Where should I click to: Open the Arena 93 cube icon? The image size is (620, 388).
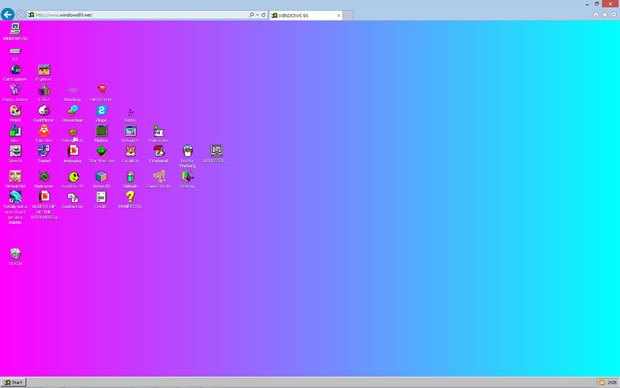pyautogui.click(x=101, y=179)
